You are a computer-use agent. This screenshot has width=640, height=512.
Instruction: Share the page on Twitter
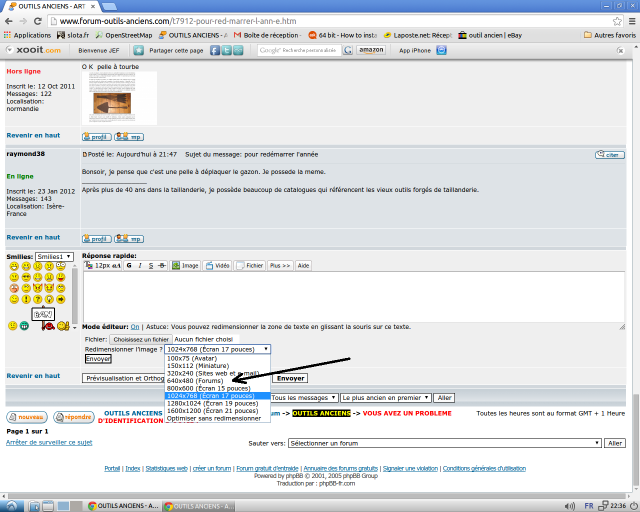pyautogui.click(x=227, y=50)
